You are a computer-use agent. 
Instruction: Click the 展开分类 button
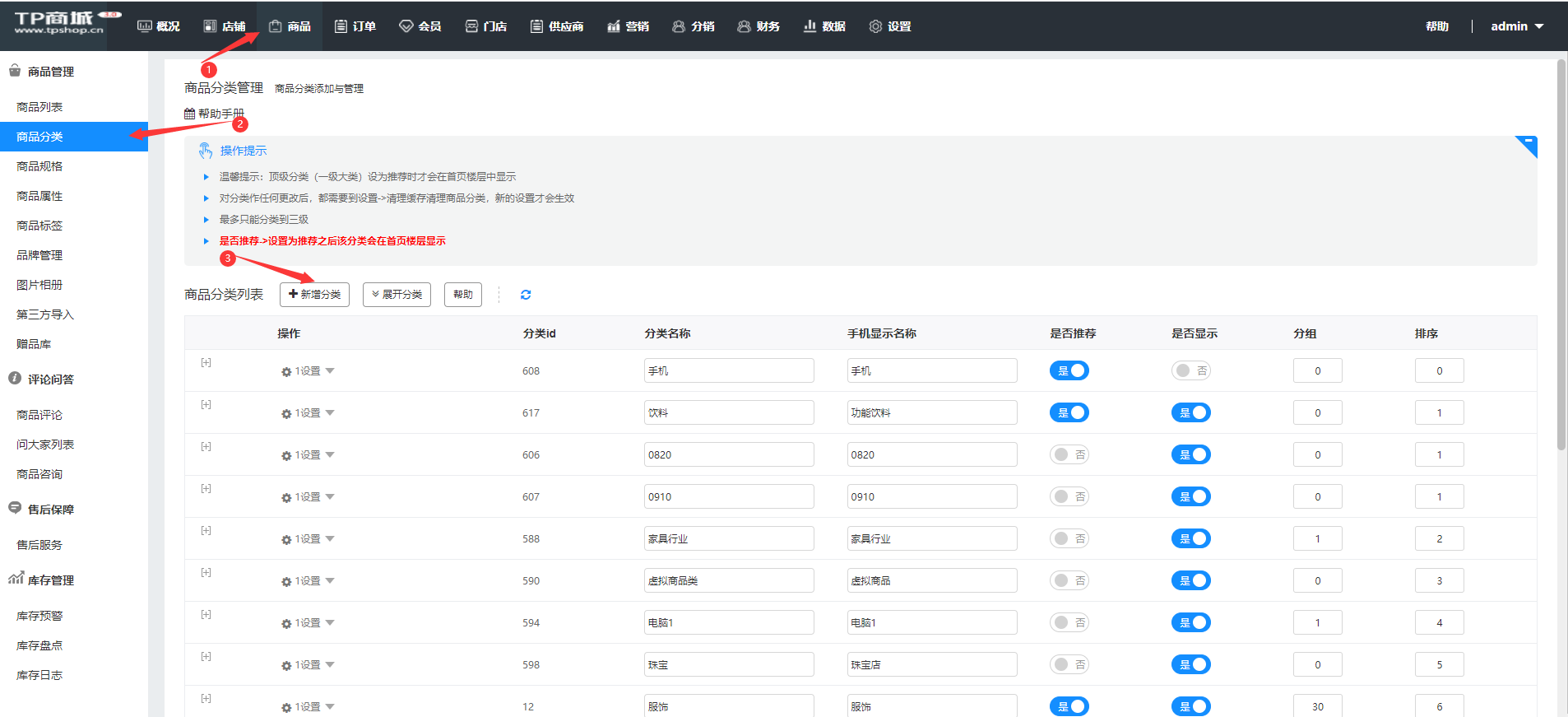point(397,295)
